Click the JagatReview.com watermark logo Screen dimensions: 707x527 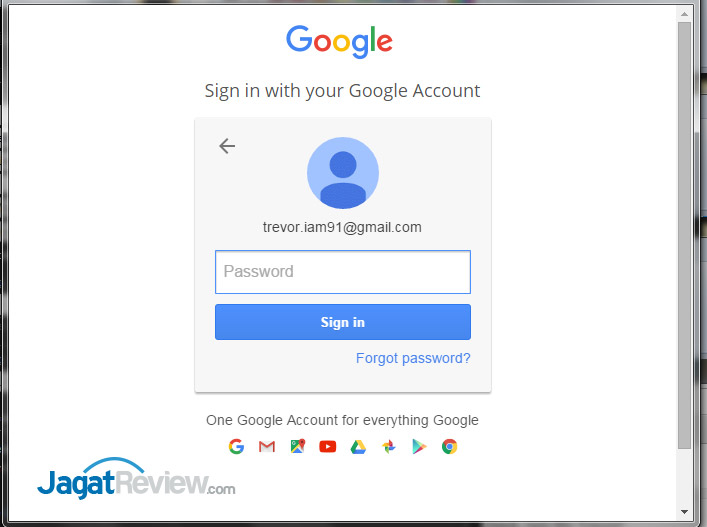[136, 480]
